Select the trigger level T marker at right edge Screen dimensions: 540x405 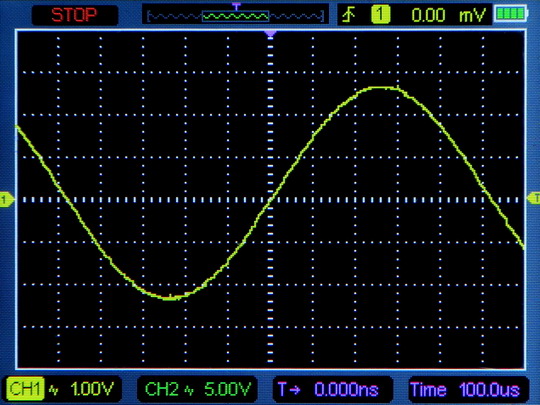click(534, 198)
